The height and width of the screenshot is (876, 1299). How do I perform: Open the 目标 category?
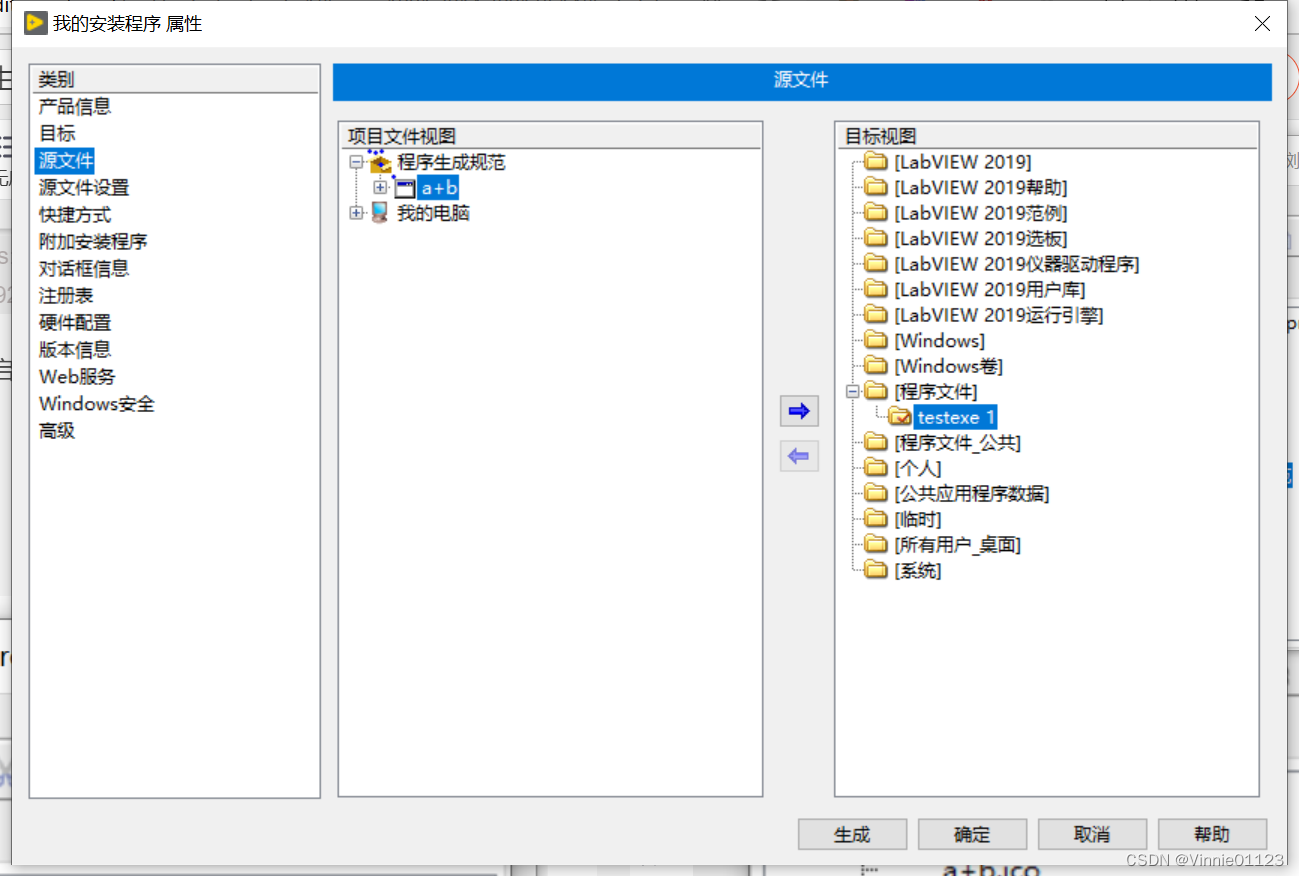[x=57, y=133]
